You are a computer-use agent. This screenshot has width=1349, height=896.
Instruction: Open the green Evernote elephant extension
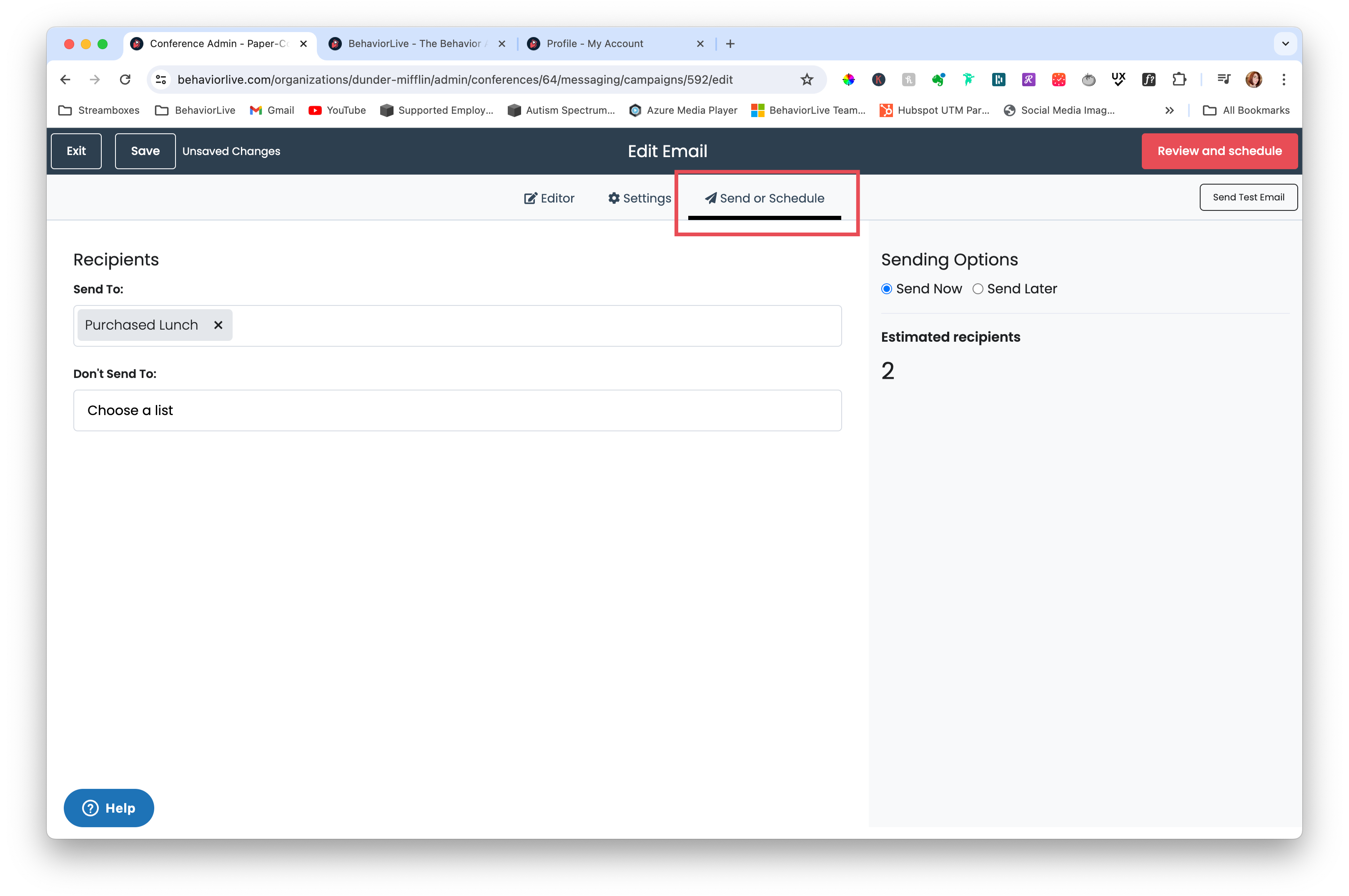tap(938, 80)
